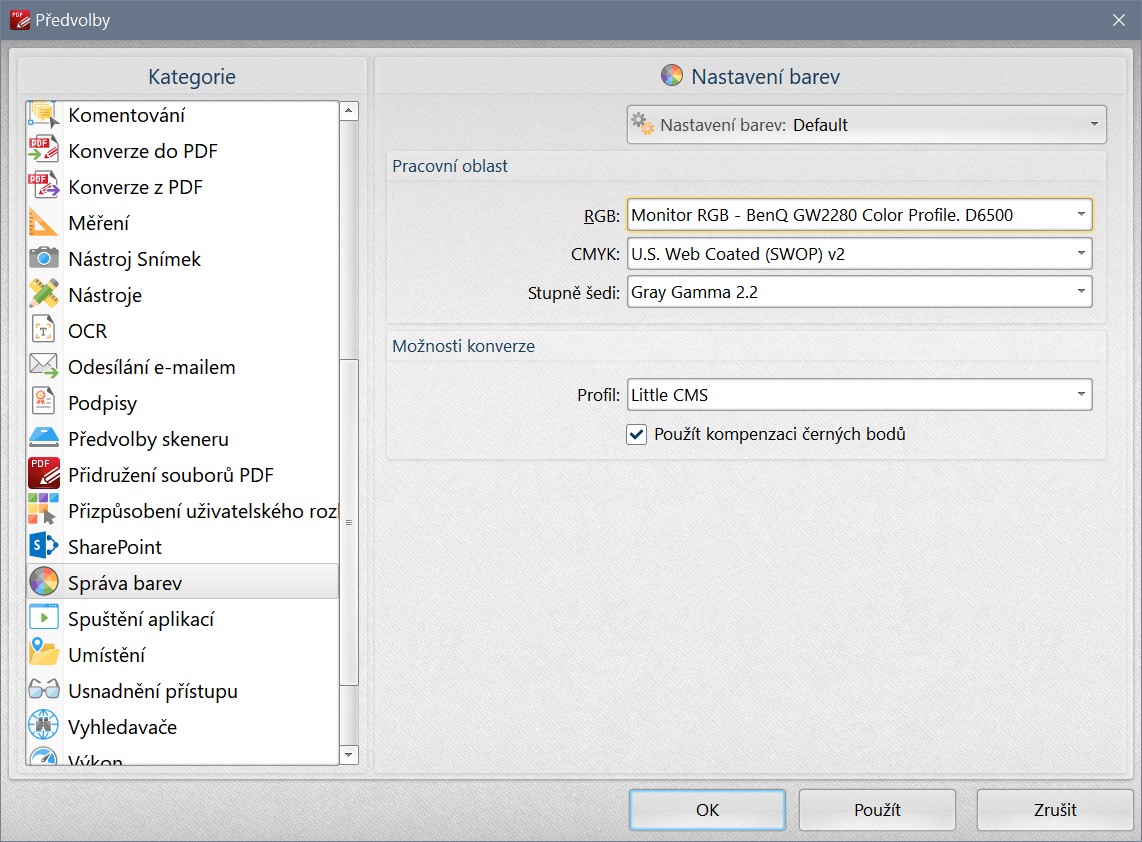Select the Měření category

pos(183,223)
